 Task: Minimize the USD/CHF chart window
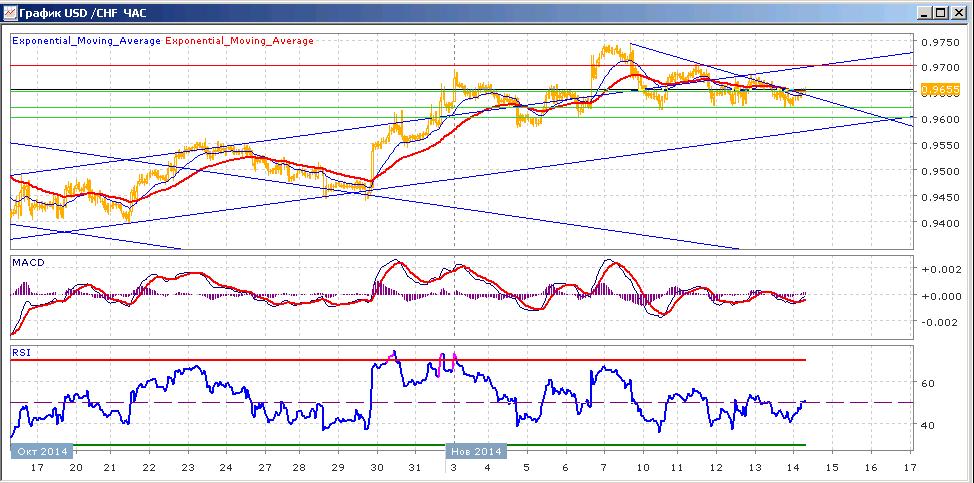coord(926,12)
